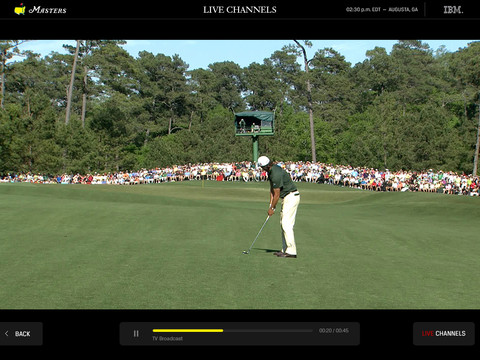The height and width of the screenshot is (360, 480).
Task: Go back with the BACK button
Action: coord(21,334)
